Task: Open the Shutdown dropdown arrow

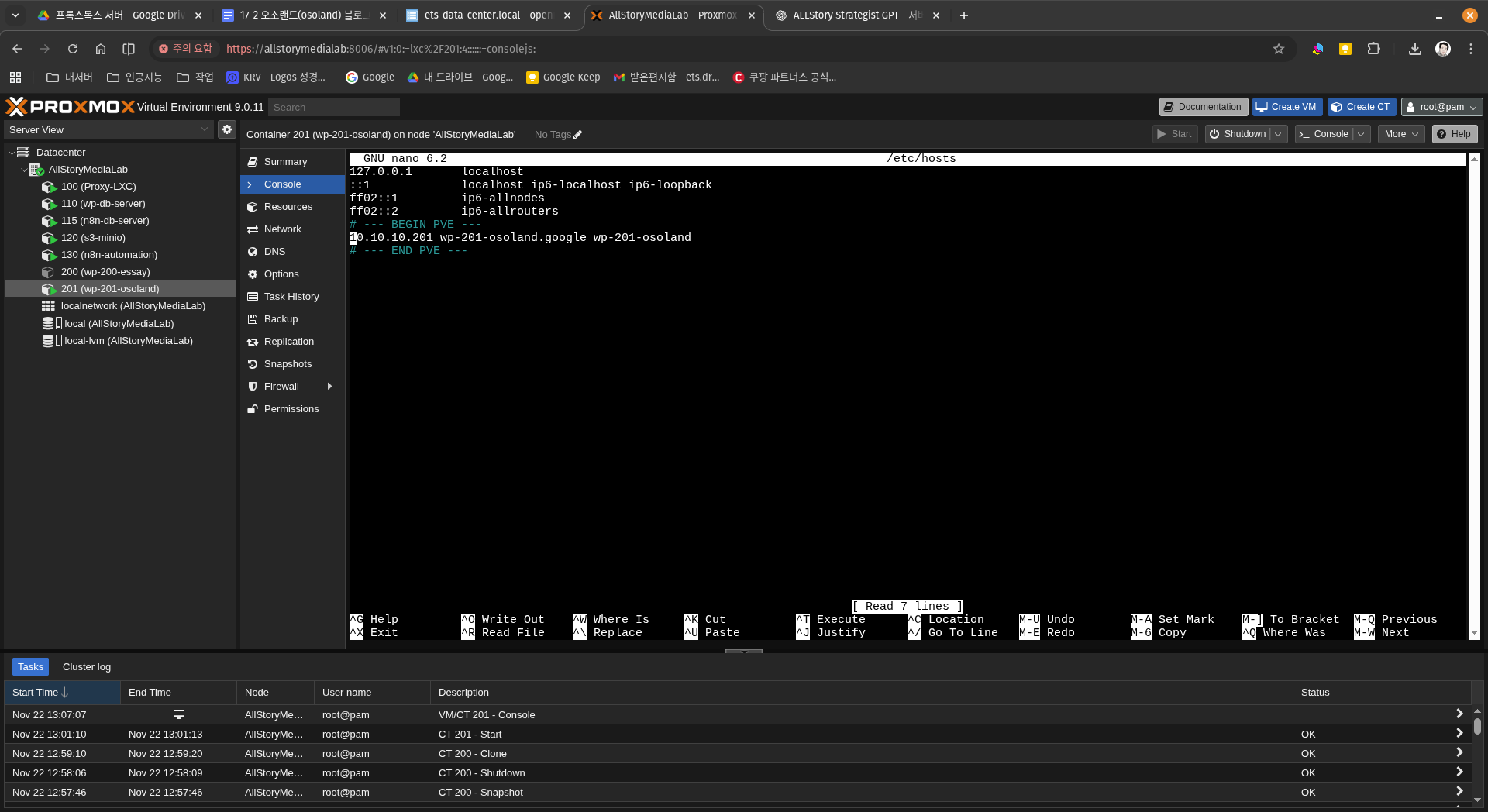Action: point(1278,134)
